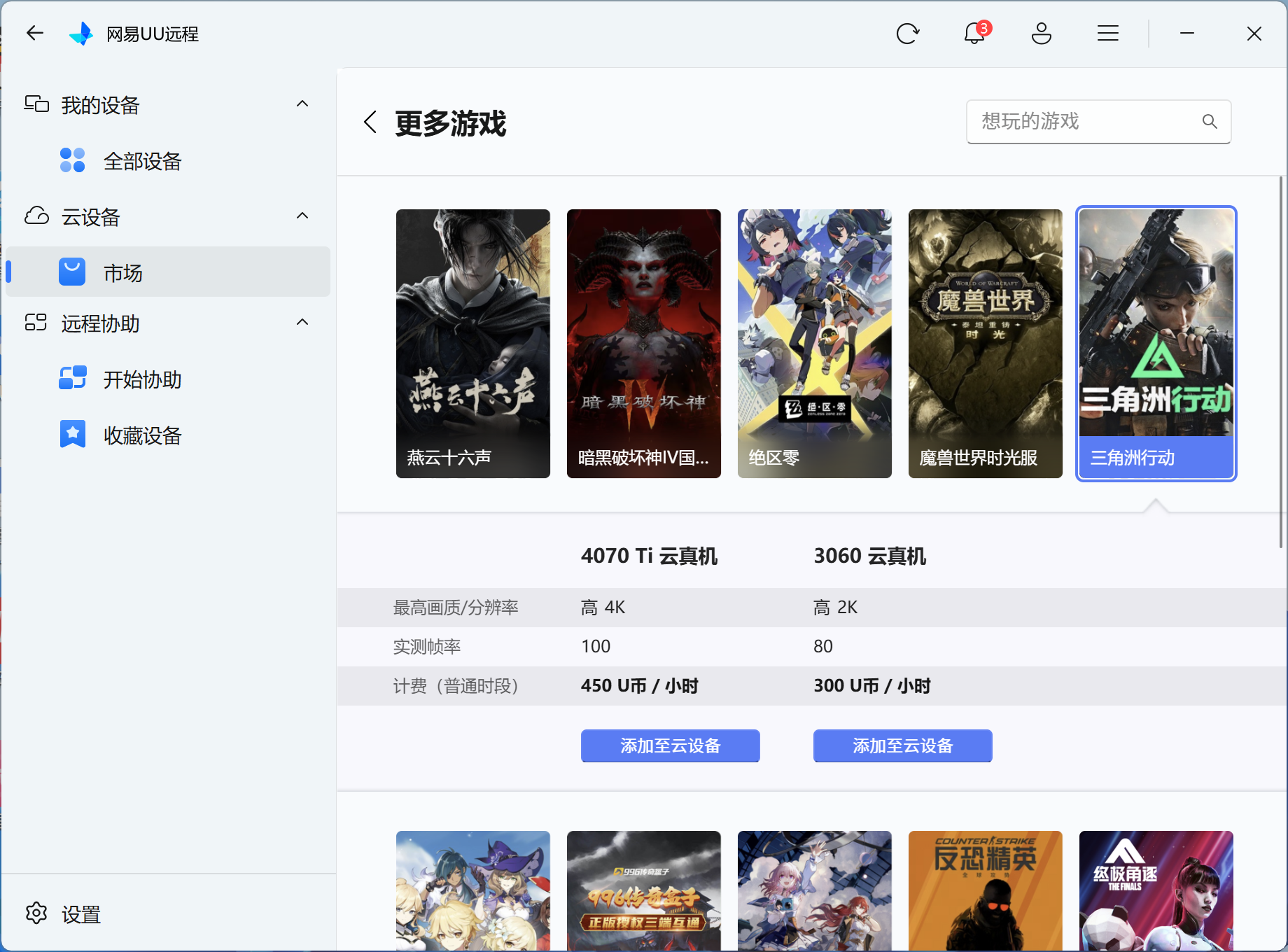Click the 300 U币 / 小时 price
Screen dimensions: 1288x952
coord(871,685)
